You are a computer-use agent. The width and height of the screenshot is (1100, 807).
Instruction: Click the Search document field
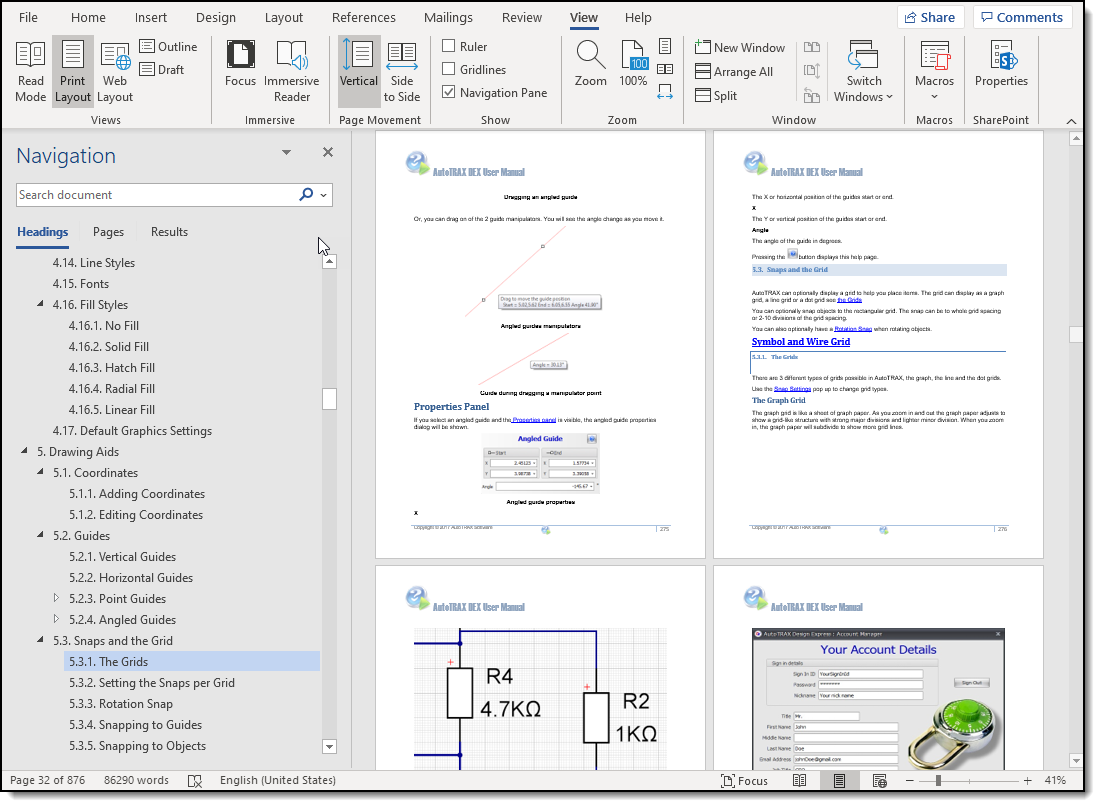coord(155,195)
